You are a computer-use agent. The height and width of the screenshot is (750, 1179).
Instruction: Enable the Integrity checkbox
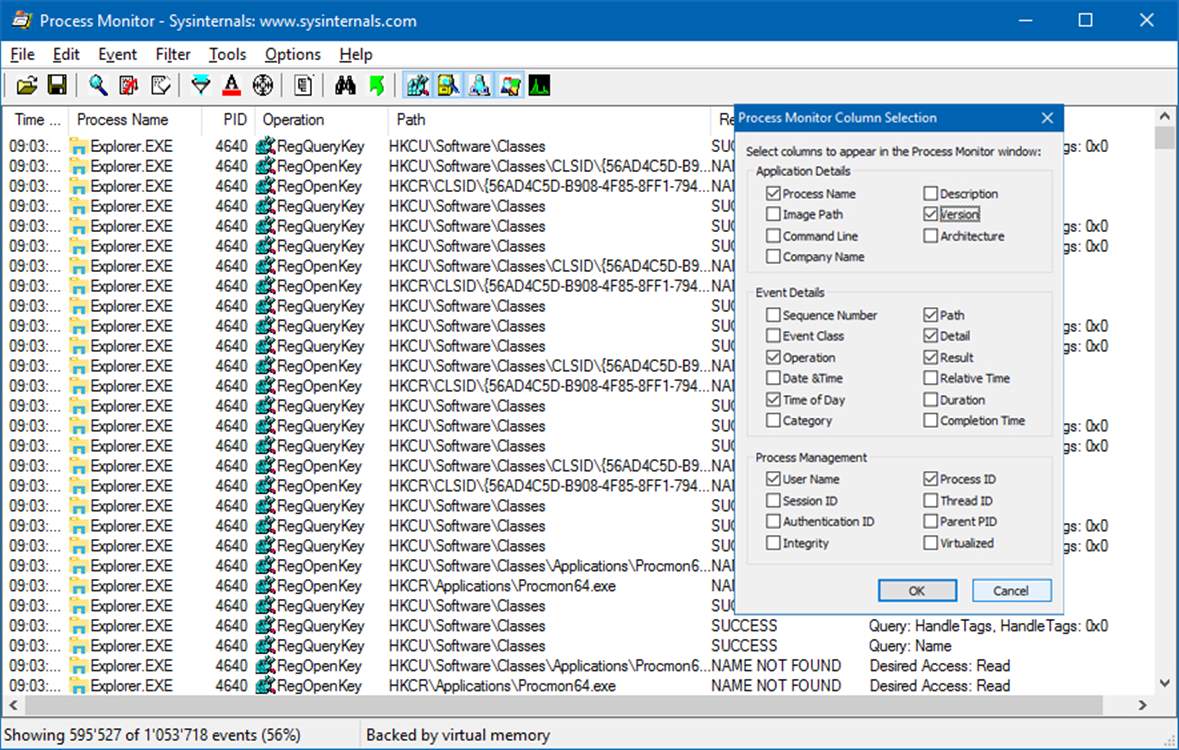773,542
